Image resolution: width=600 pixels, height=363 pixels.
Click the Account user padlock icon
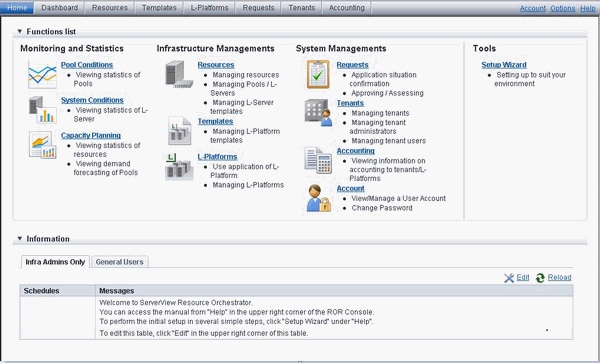pos(318,198)
